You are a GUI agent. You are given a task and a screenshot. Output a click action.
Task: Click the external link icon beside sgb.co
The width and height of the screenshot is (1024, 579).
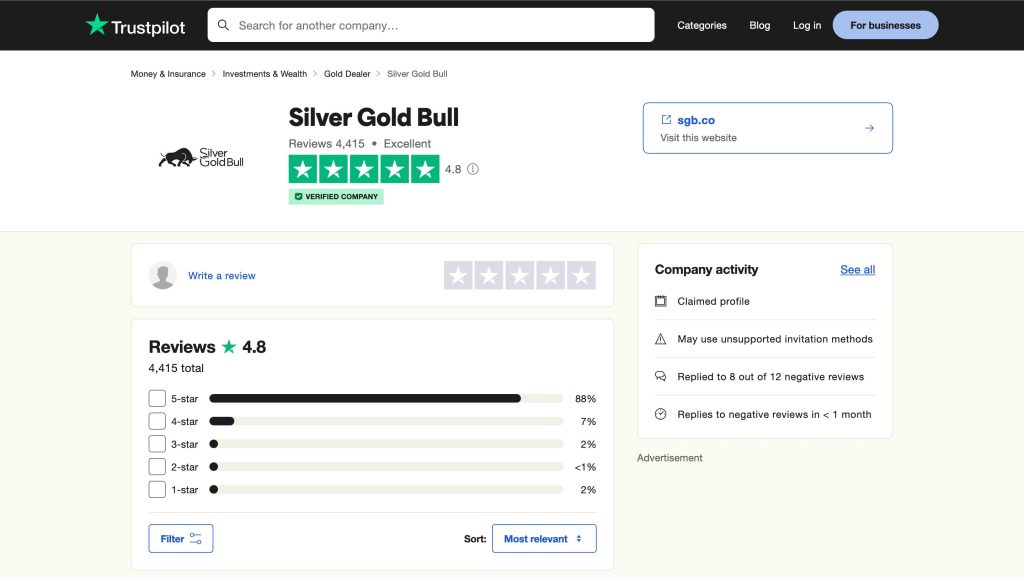pos(666,120)
